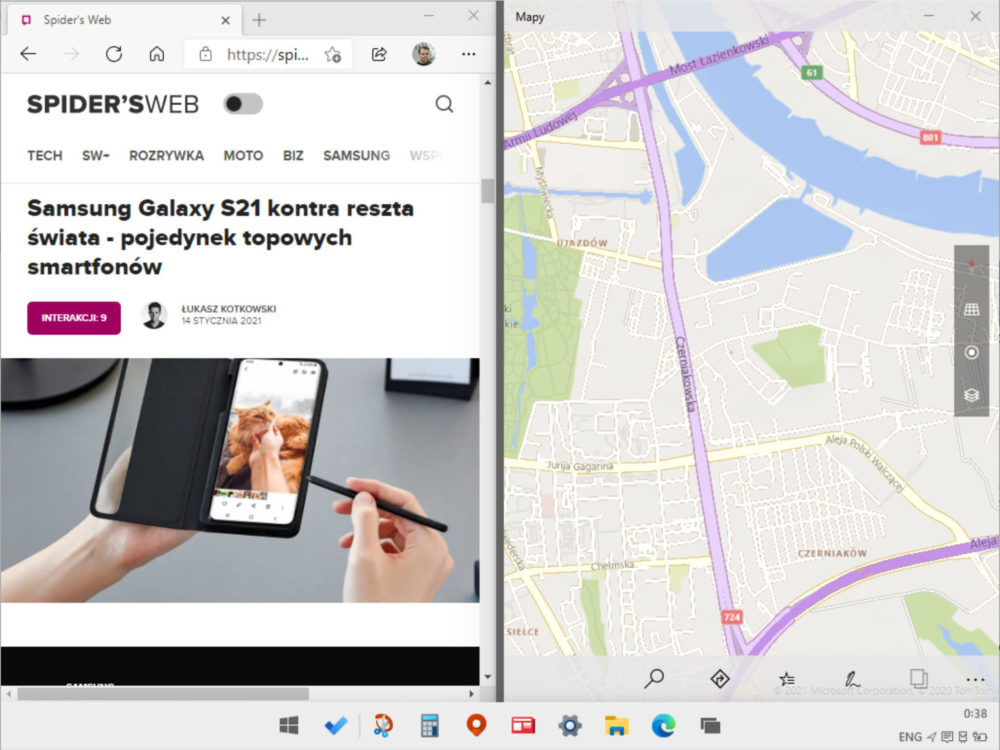Viewport: 1000px width, 750px height.
Task: Open saved places favorites list
Action: pyautogui.click(x=787, y=679)
